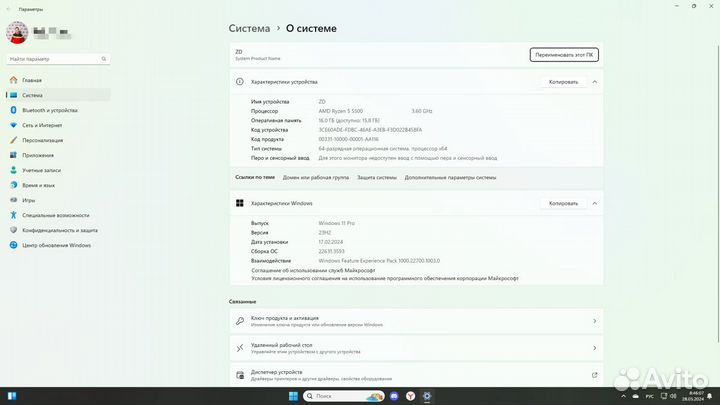Open widgets button at taskbar left
Screen dimensions: 720x405
pyautogui.click(x=12, y=396)
